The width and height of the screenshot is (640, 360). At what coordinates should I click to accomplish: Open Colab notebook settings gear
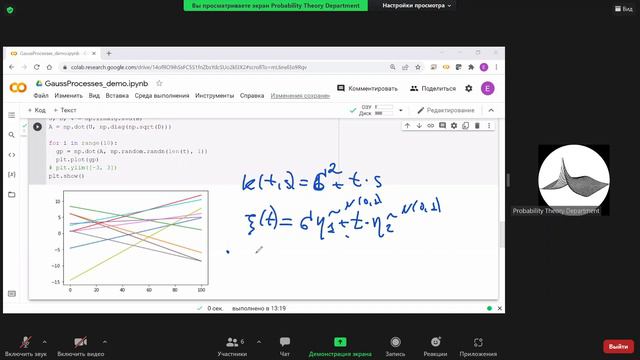[469, 88]
